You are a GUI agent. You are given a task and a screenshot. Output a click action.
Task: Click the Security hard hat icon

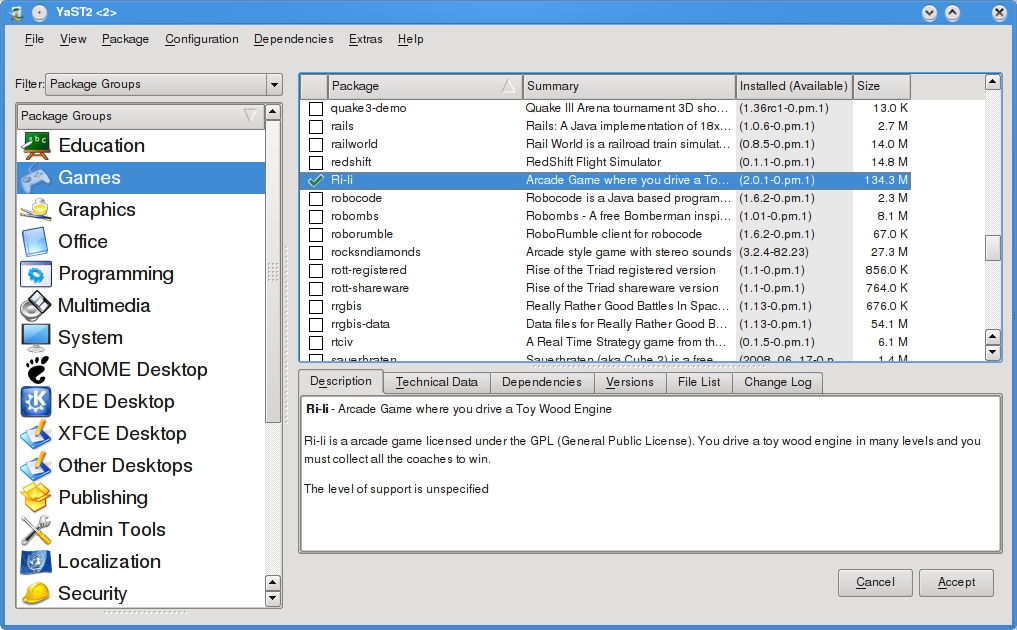[36, 593]
